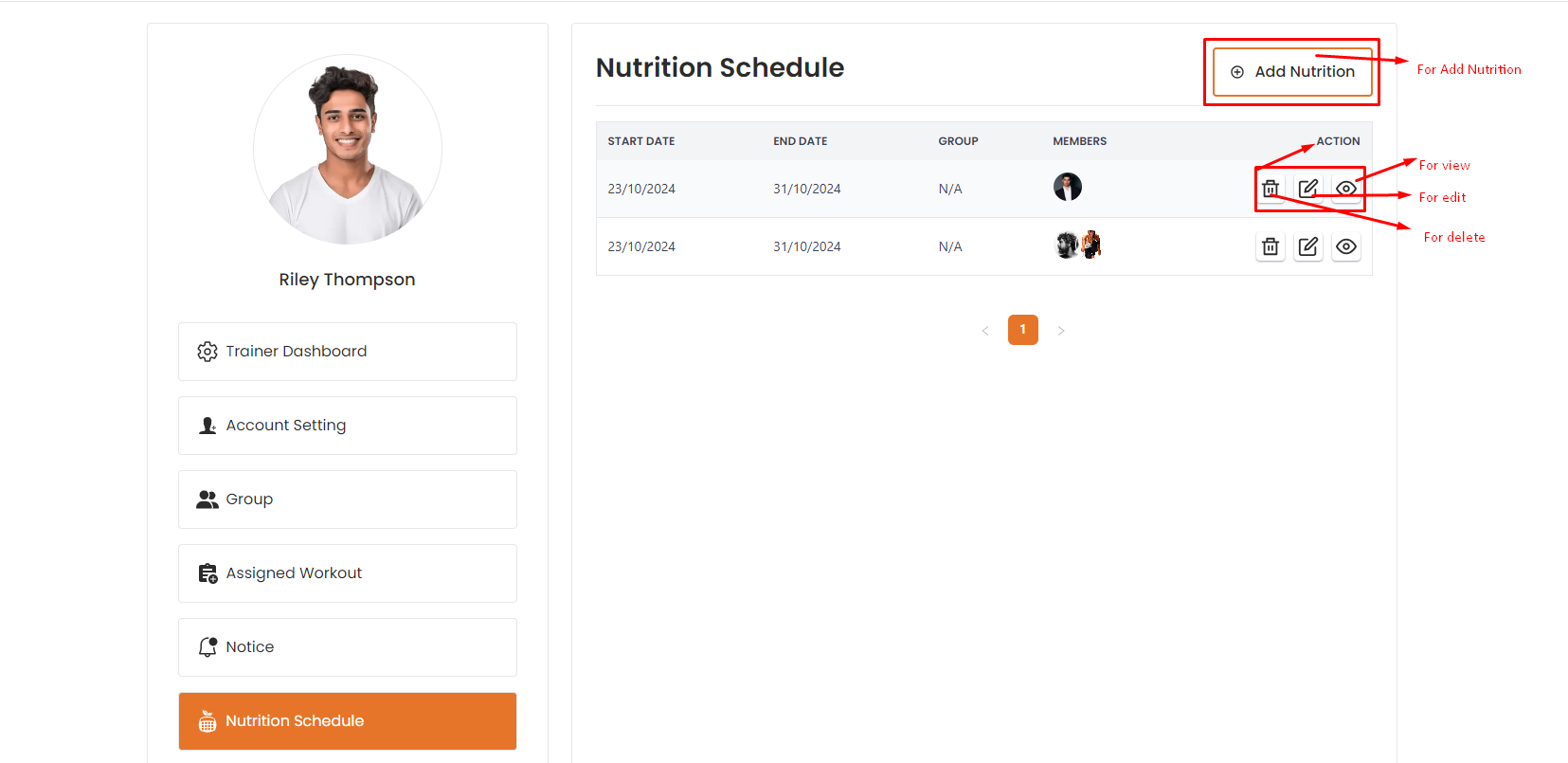Edit the first nutrition schedule row
Viewport: 1568px width, 763px height.
[x=1308, y=189]
